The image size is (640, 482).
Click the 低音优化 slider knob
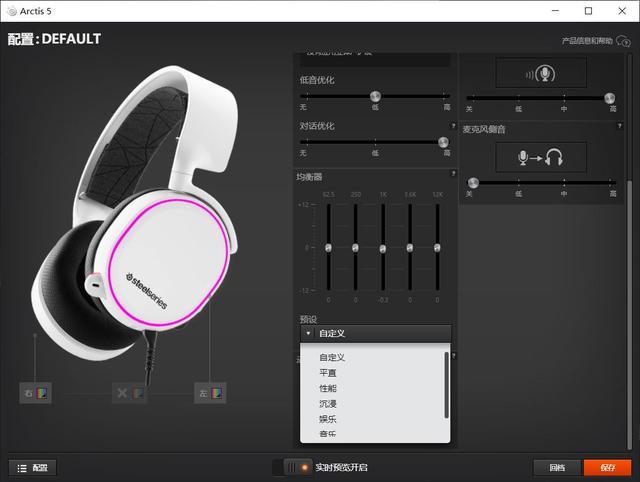[x=375, y=96]
